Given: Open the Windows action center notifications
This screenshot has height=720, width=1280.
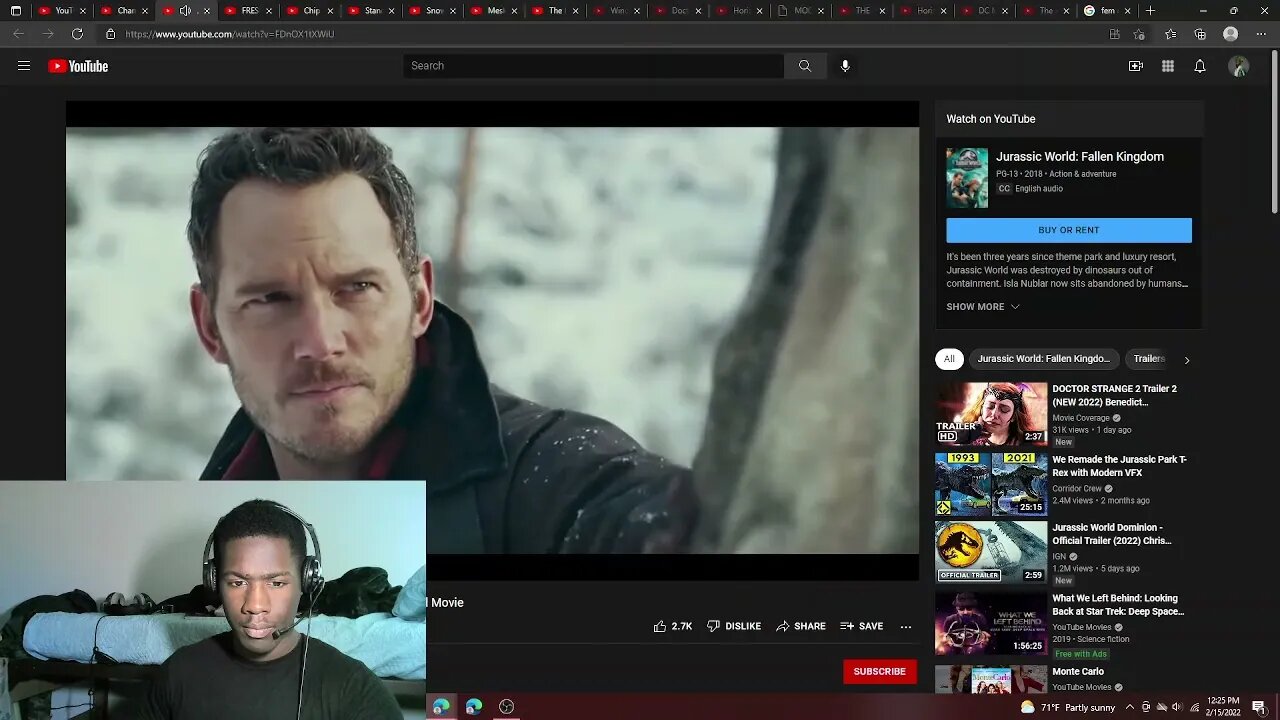Looking at the screenshot, I should pyautogui.click(x=1258, y=707).
